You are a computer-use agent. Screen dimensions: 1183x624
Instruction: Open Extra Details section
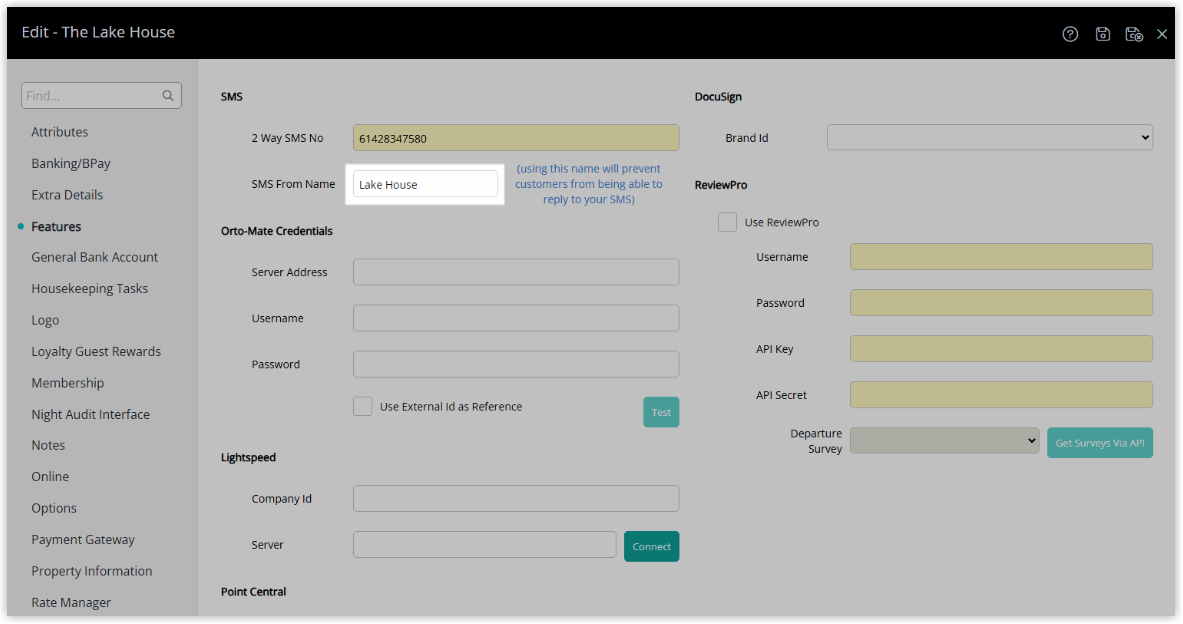(x=67, y=195)
